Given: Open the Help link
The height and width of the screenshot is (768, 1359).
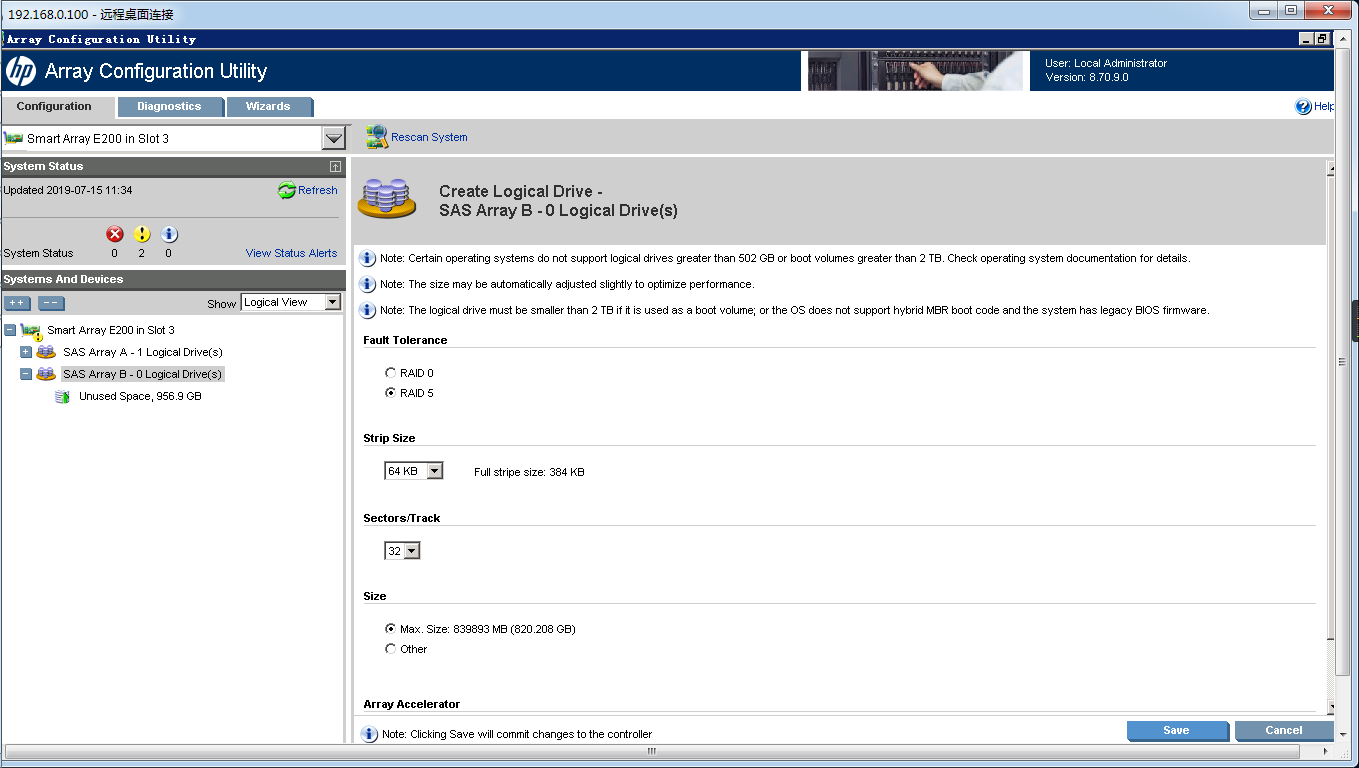Looking at the screenshot, I should pyautogui.click(x=1324, y=106).
